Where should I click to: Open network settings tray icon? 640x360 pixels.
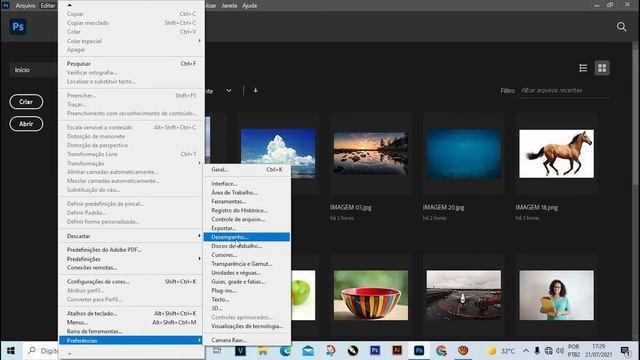549,351
